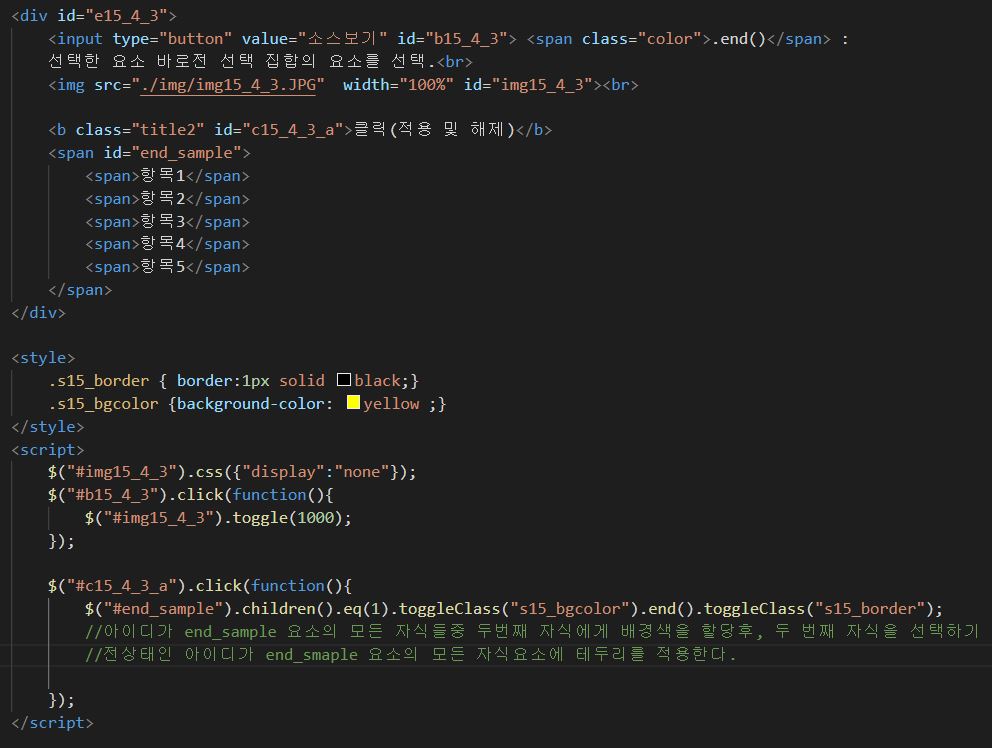Click the black color swatch before 'black'

(344, 380)
